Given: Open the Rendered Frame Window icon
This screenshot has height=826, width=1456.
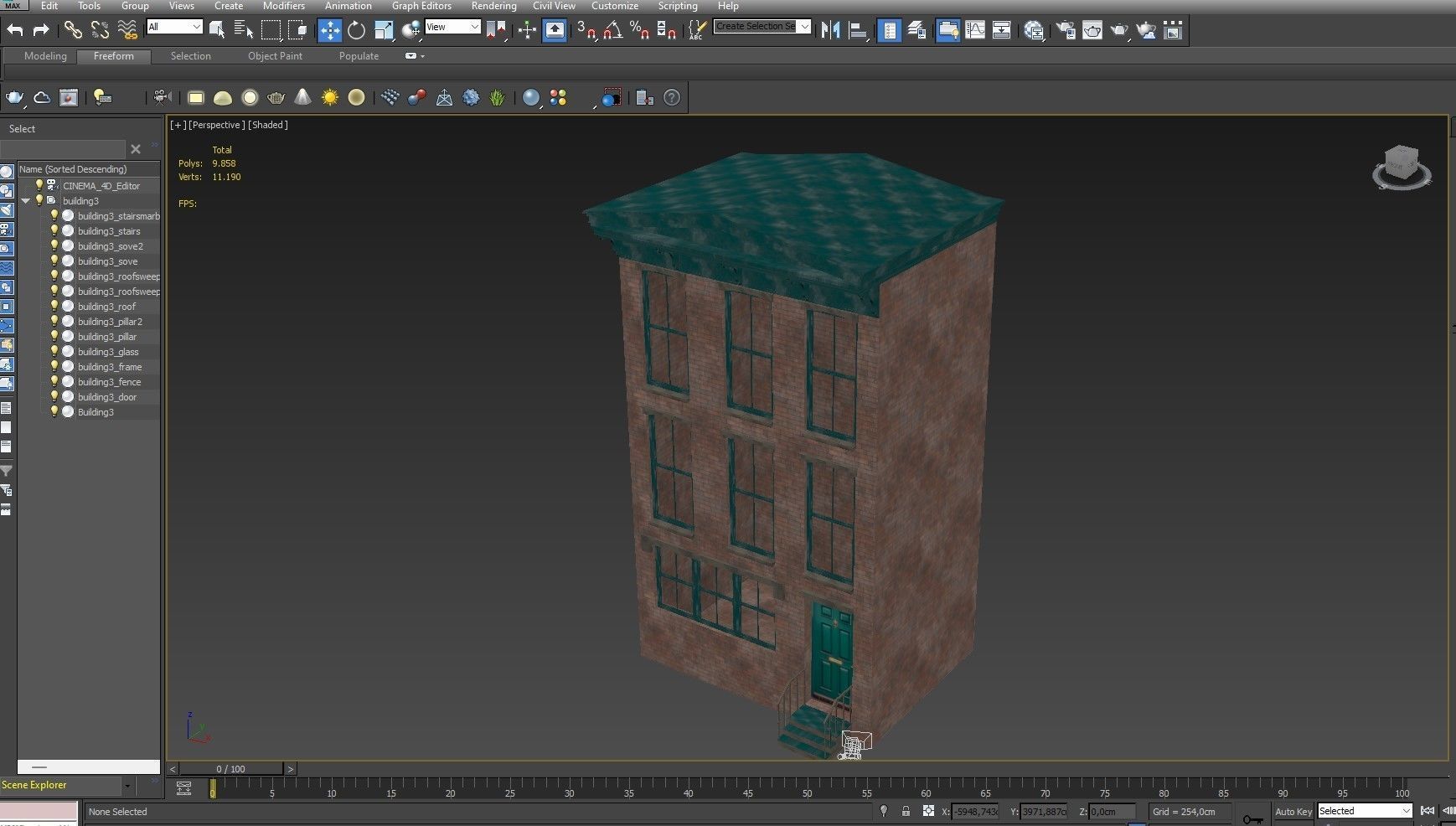Looking at the screenshot, I should pyautogui.click(x=1092, y=30).
